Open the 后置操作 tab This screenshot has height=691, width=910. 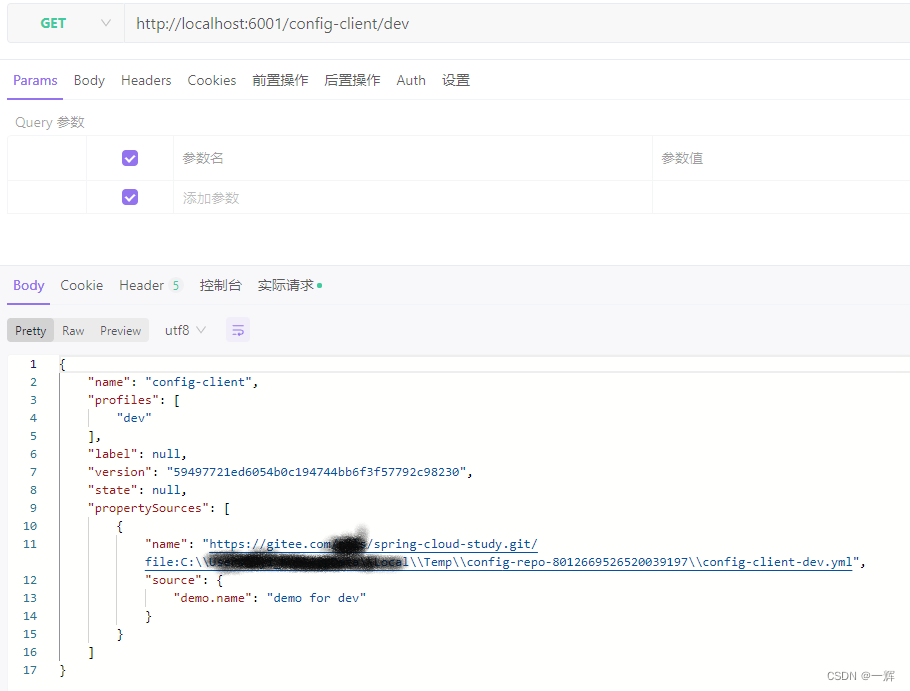352,80
